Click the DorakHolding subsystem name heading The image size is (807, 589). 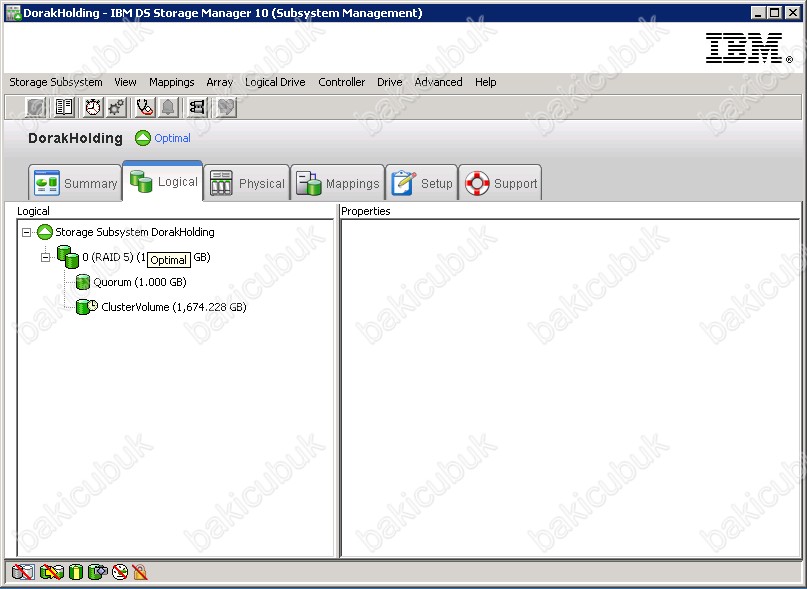(76, 138)
